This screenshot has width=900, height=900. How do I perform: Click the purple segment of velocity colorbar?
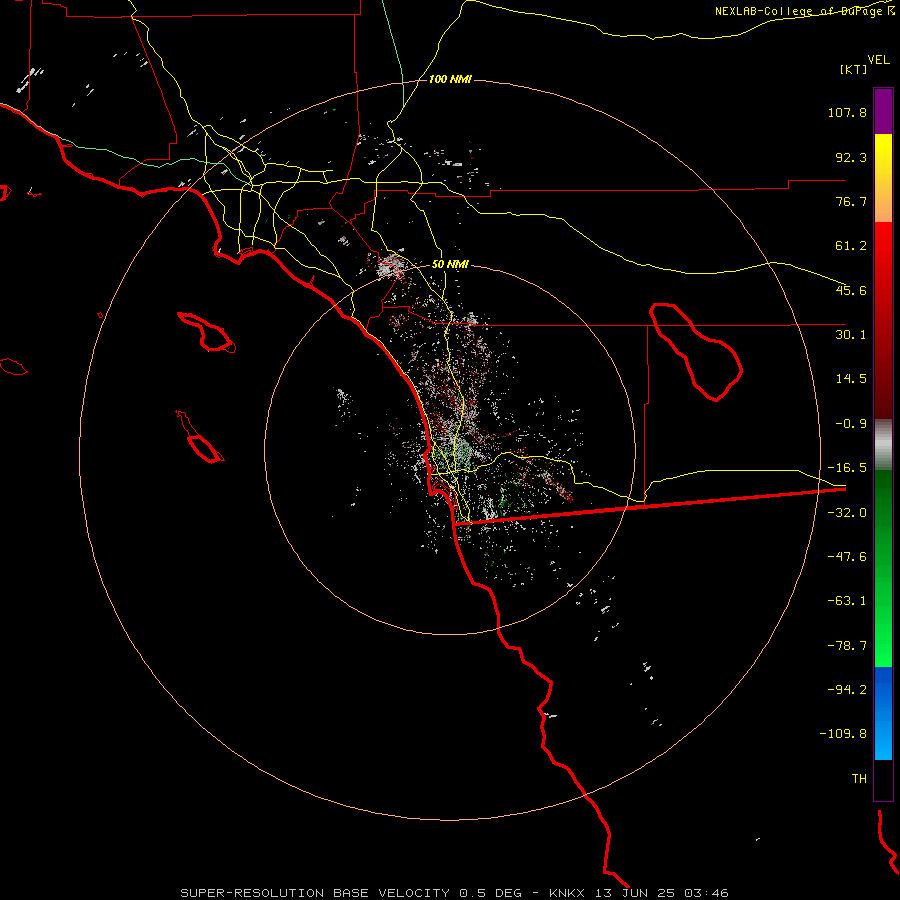pyautogui.click(x=883, y=111)
